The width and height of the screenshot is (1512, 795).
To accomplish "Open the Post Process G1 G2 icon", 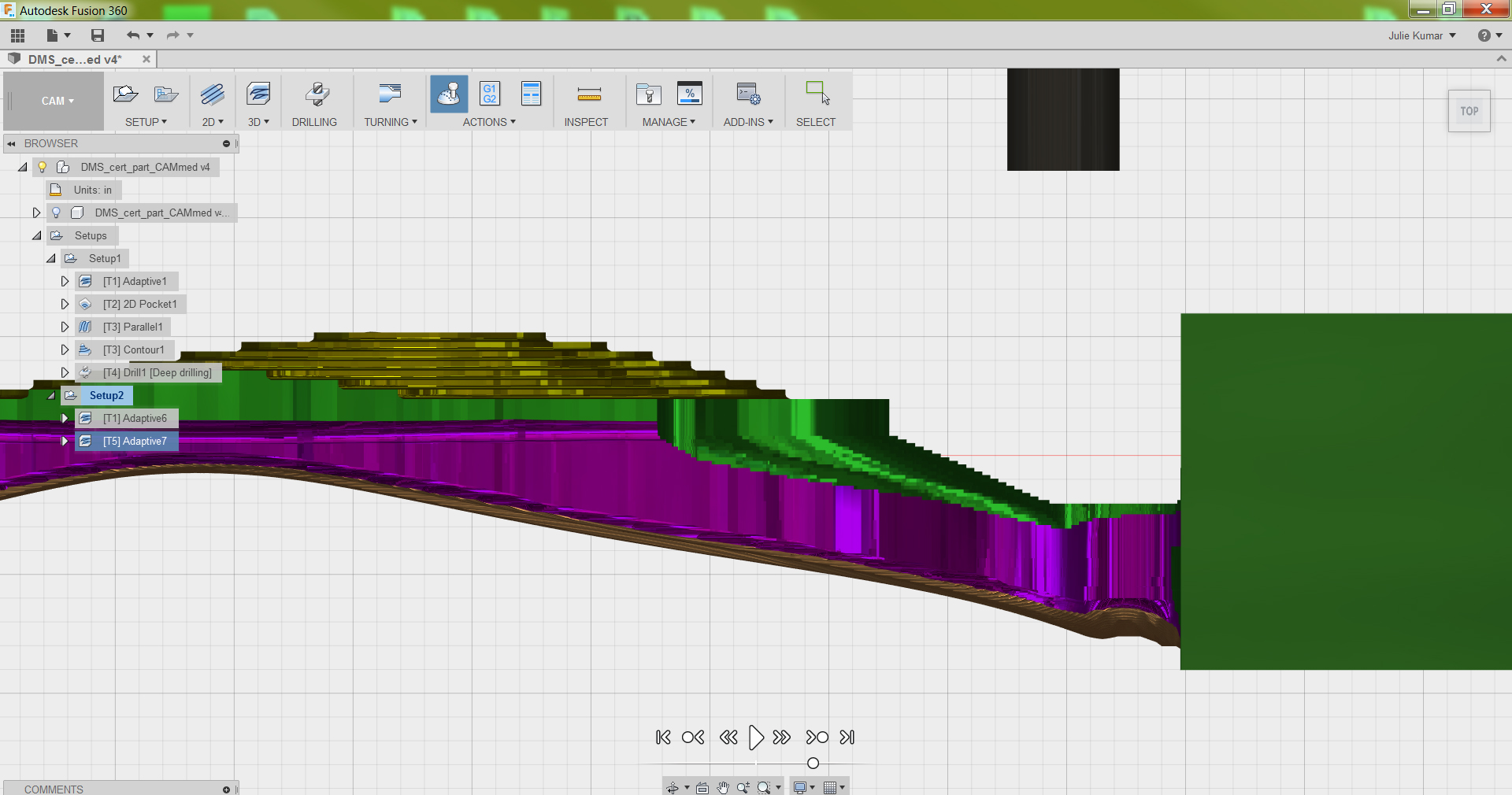I will [x=490, y=94].
